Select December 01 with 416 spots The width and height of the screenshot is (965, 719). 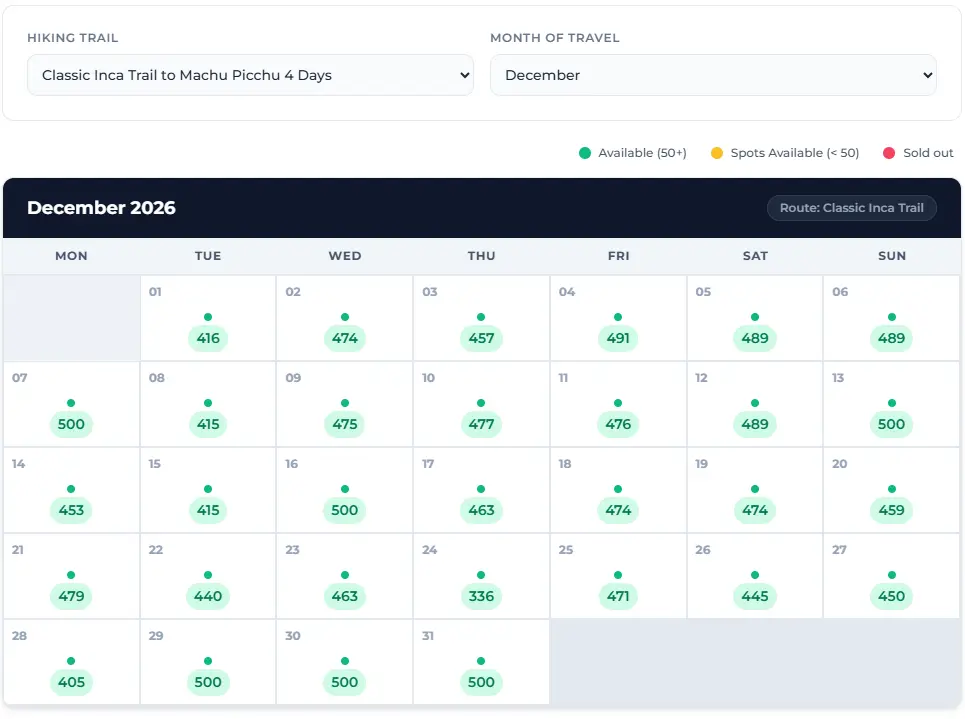coord(208,318)
